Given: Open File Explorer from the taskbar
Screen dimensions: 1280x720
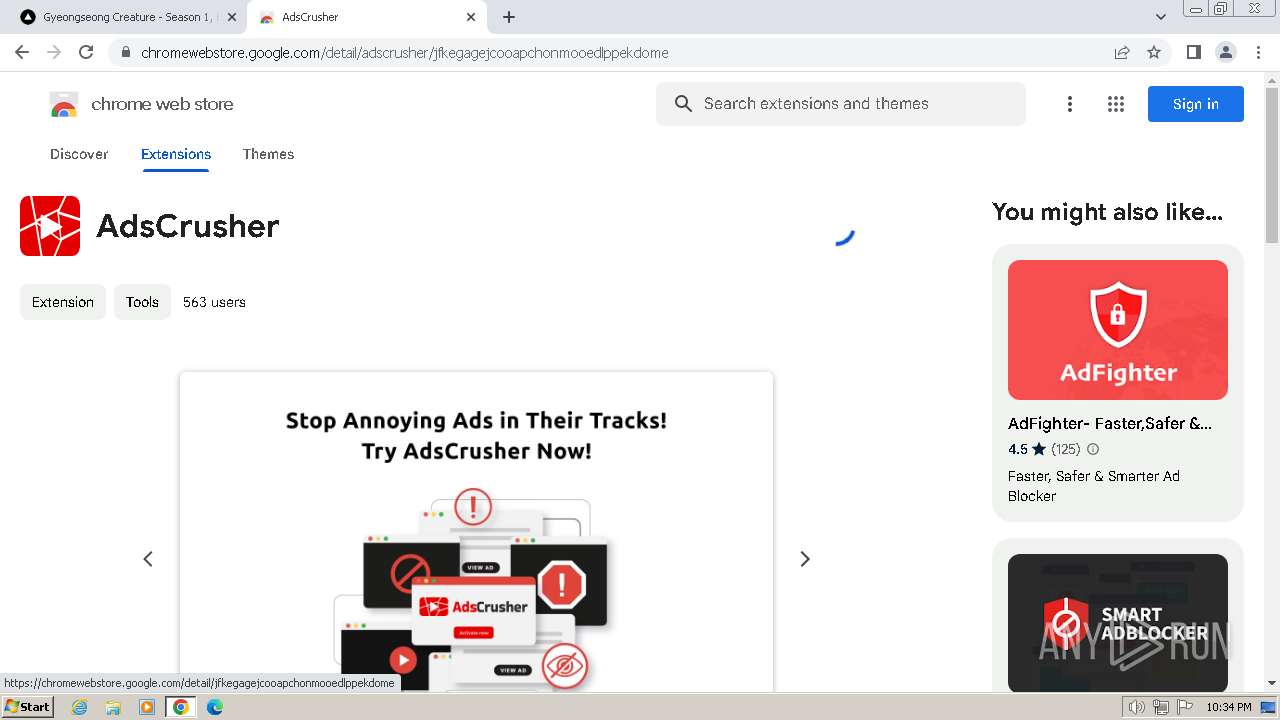Looking at the screenshot, I should tap(113, 707).
